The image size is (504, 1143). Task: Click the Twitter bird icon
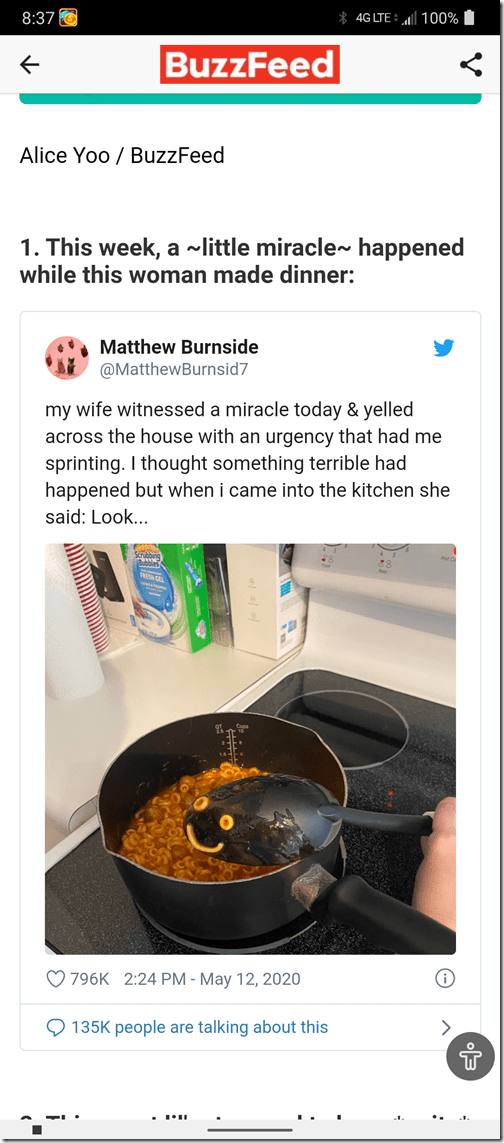(443, 348)
